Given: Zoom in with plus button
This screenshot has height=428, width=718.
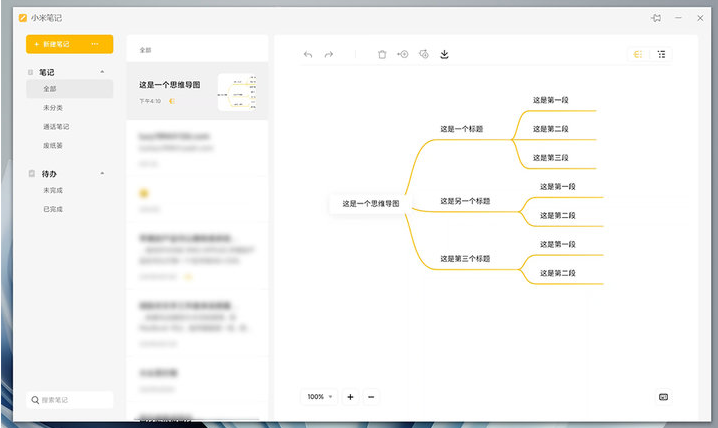Looking at the screenshot, I should [350, 397].
